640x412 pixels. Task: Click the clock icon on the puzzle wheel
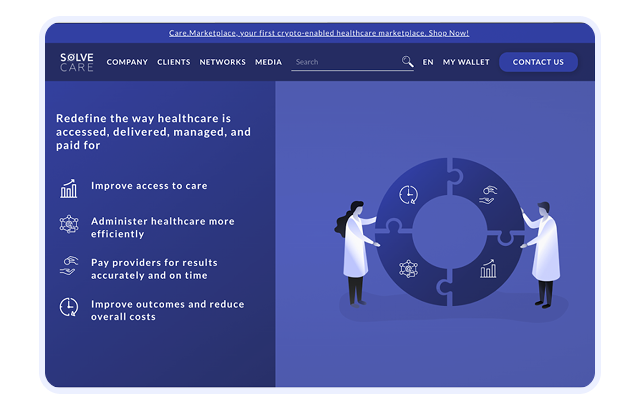pyautogui.click(x=408, y=194)
